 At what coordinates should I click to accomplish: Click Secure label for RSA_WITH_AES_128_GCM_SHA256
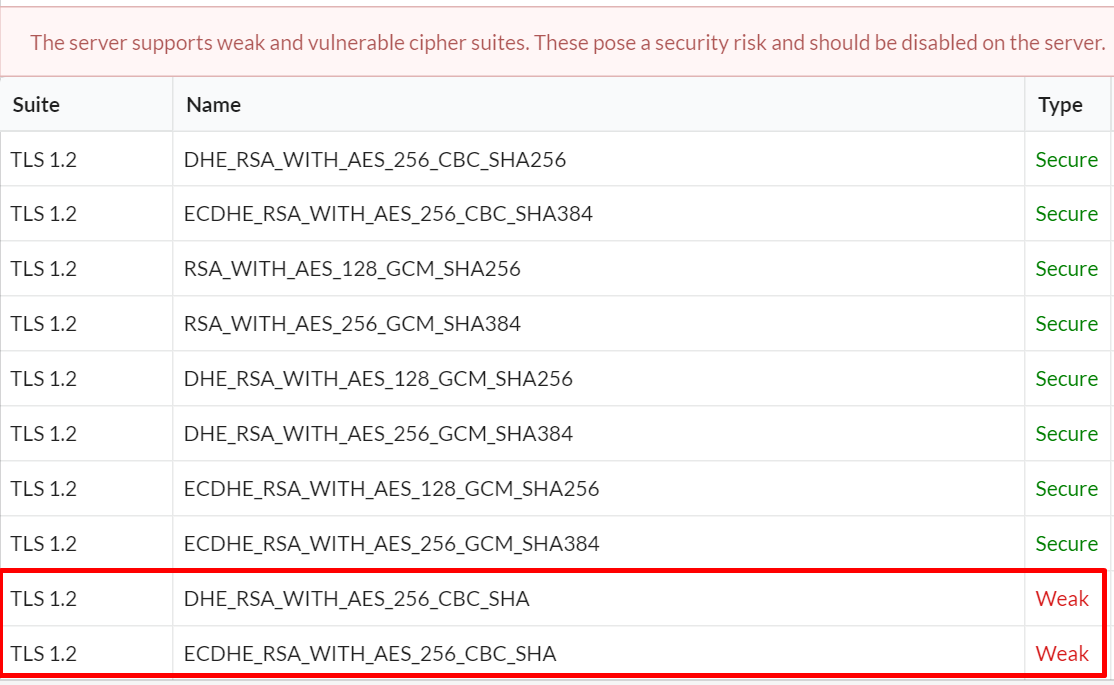[1066, 269]
